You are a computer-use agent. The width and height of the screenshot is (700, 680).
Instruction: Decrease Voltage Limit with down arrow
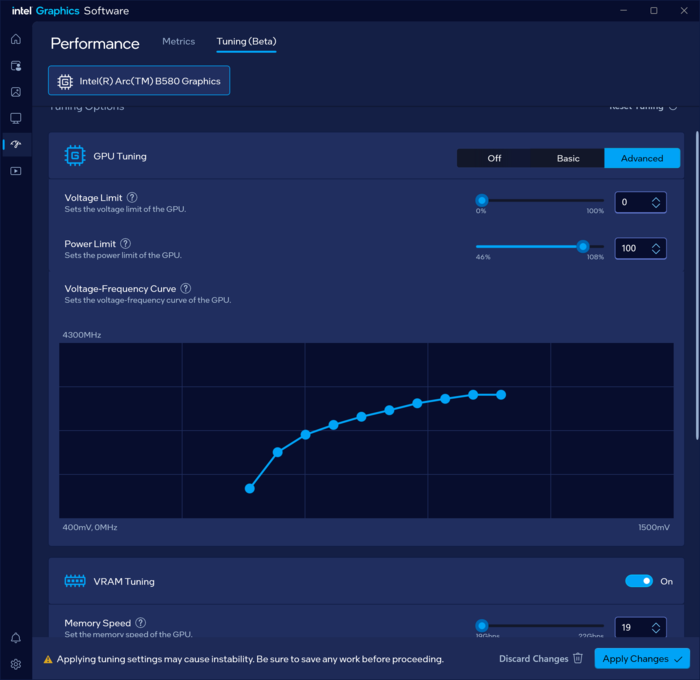pyautogui.click(x=656, y=206)
